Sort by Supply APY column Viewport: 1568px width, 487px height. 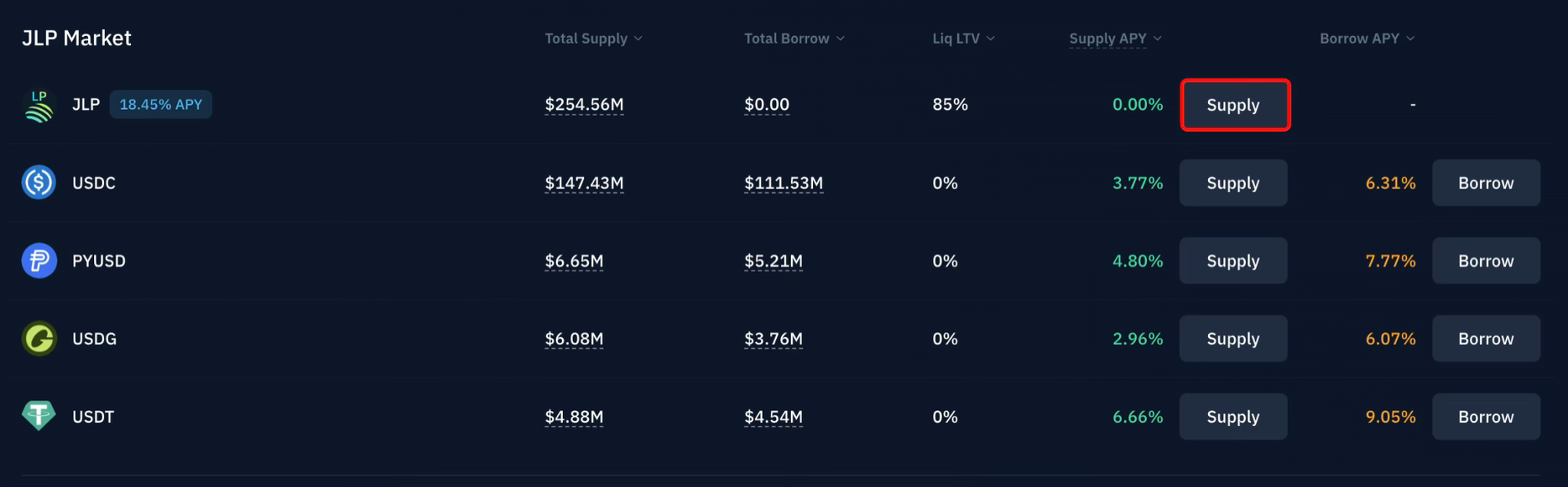point(1114,38)
